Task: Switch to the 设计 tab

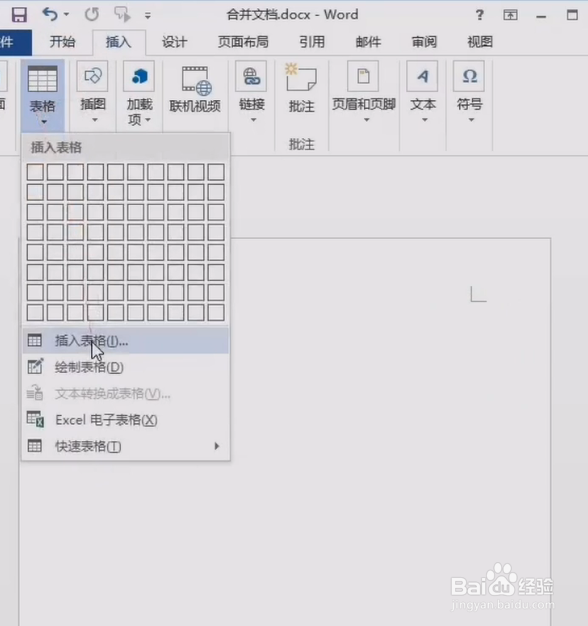Action: click(174, 42)
